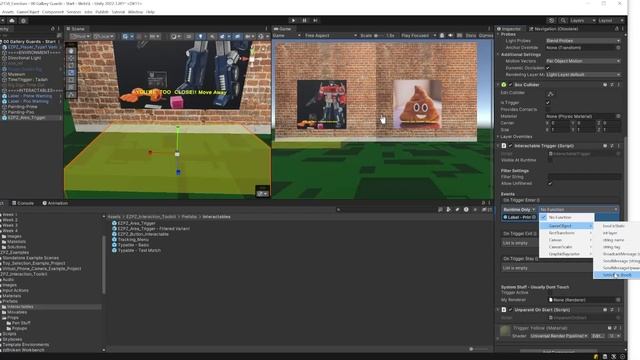The height and width of the screenshot is (360, 640).
Task: Click the Filter String input field
Action: tap(584, 177)
